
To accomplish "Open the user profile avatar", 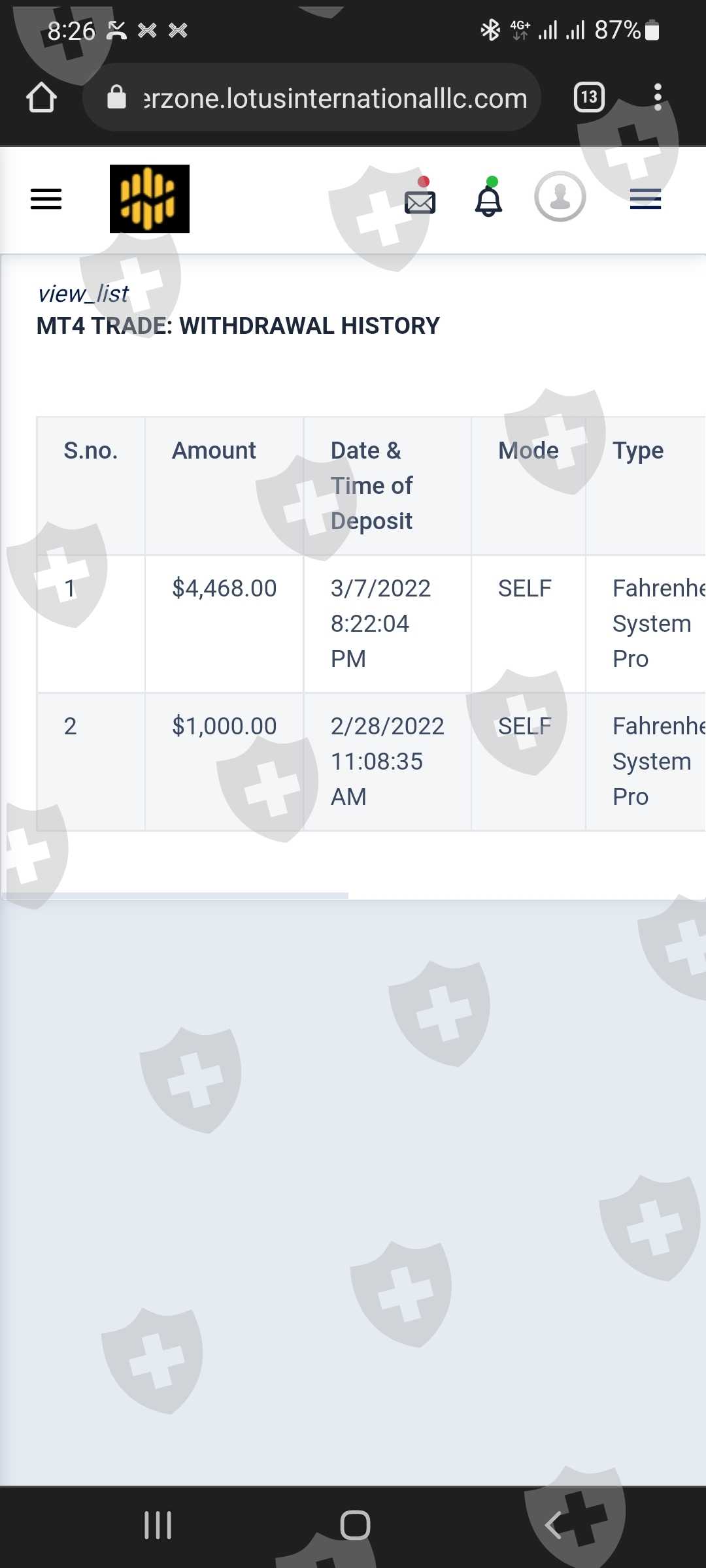I will (560, 197).
